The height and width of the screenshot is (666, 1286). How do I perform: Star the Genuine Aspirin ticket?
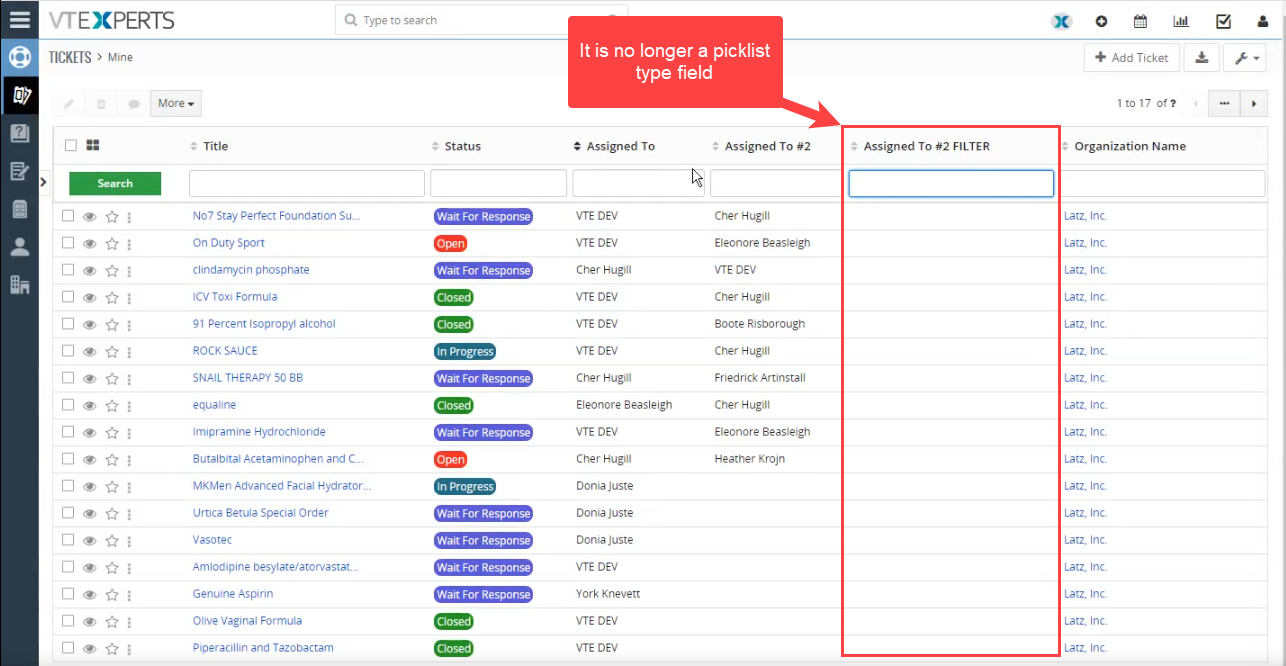click(112, 594)
